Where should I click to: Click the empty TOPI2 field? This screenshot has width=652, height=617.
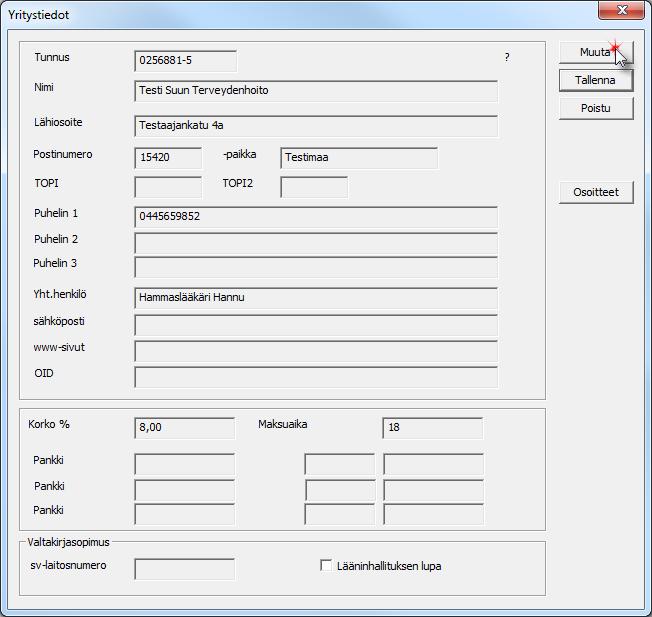[x=314, y=187]
